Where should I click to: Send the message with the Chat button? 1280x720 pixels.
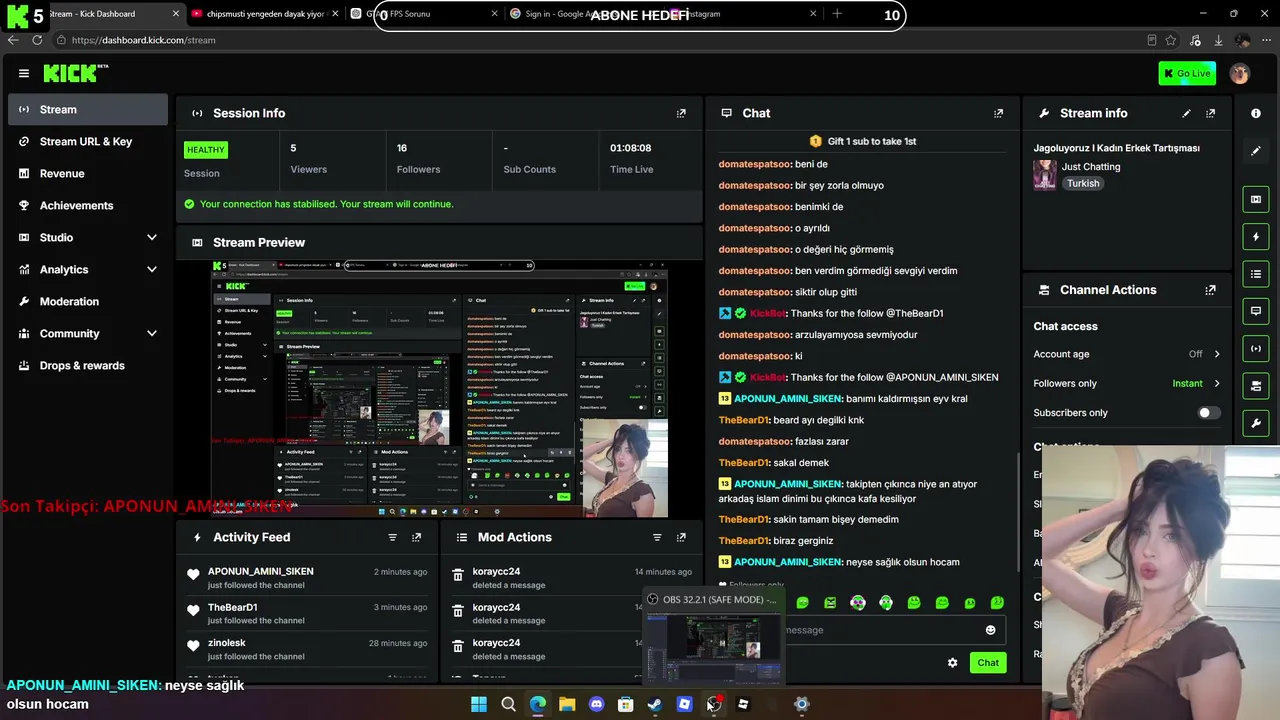988,662
